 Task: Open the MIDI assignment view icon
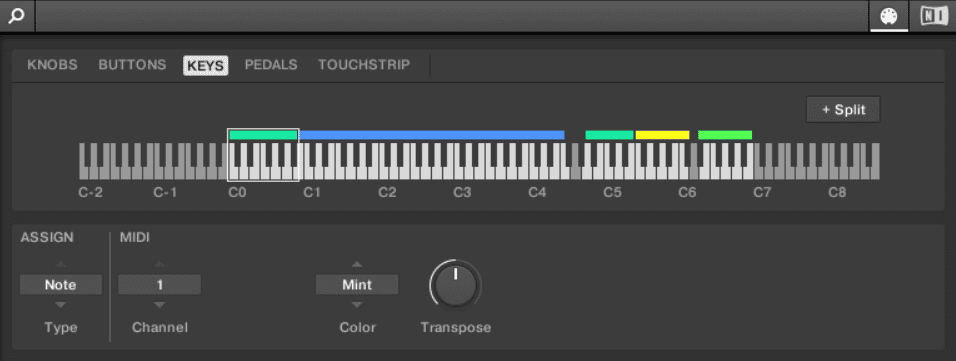888,16
